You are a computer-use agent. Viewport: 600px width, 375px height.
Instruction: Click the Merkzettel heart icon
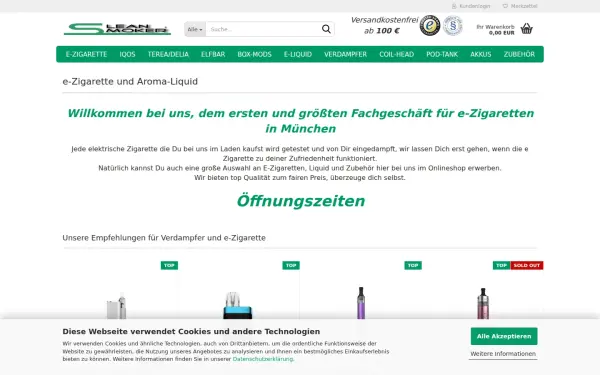[505, 6]
